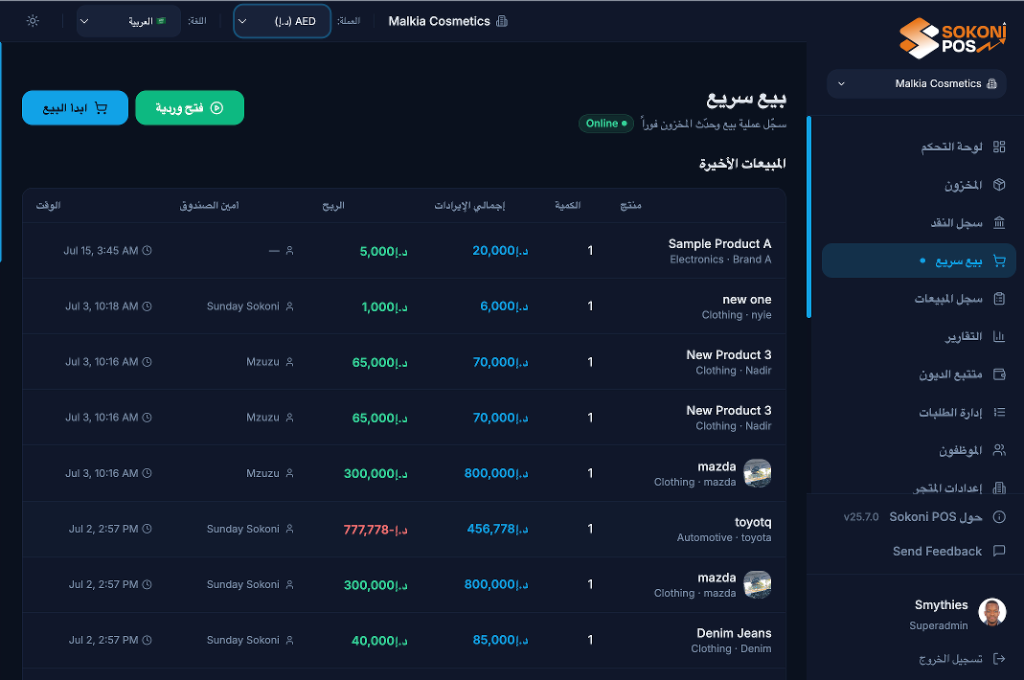Screen dimensions: 1024x680
Task: Click the bank building icon in sidebar
Action: (999, 223)
